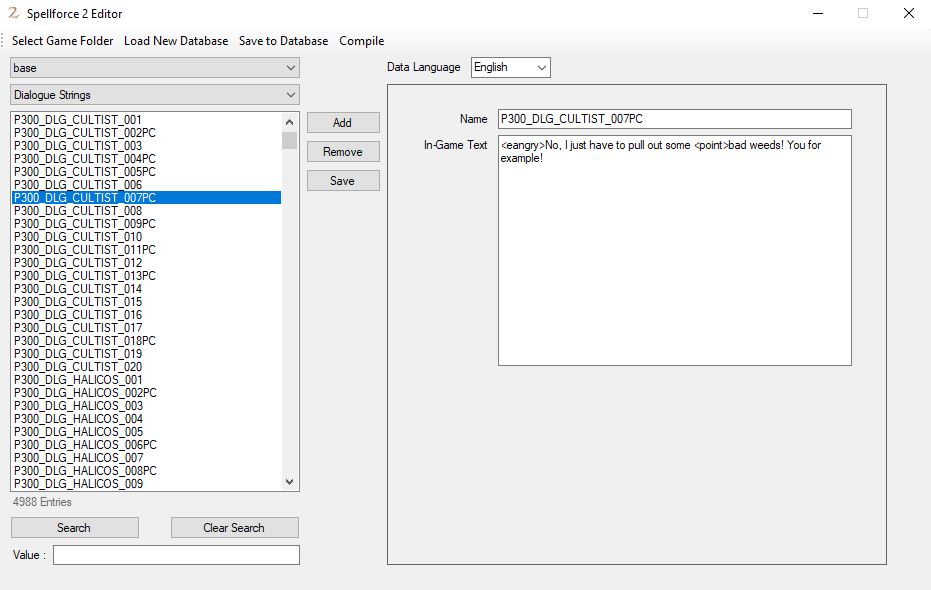Viewport: 931px width, 590px height.
Task: Select entry P300_DLG_CULTIST_009PC
Action: pyautogui.click(x=146, y=224)
